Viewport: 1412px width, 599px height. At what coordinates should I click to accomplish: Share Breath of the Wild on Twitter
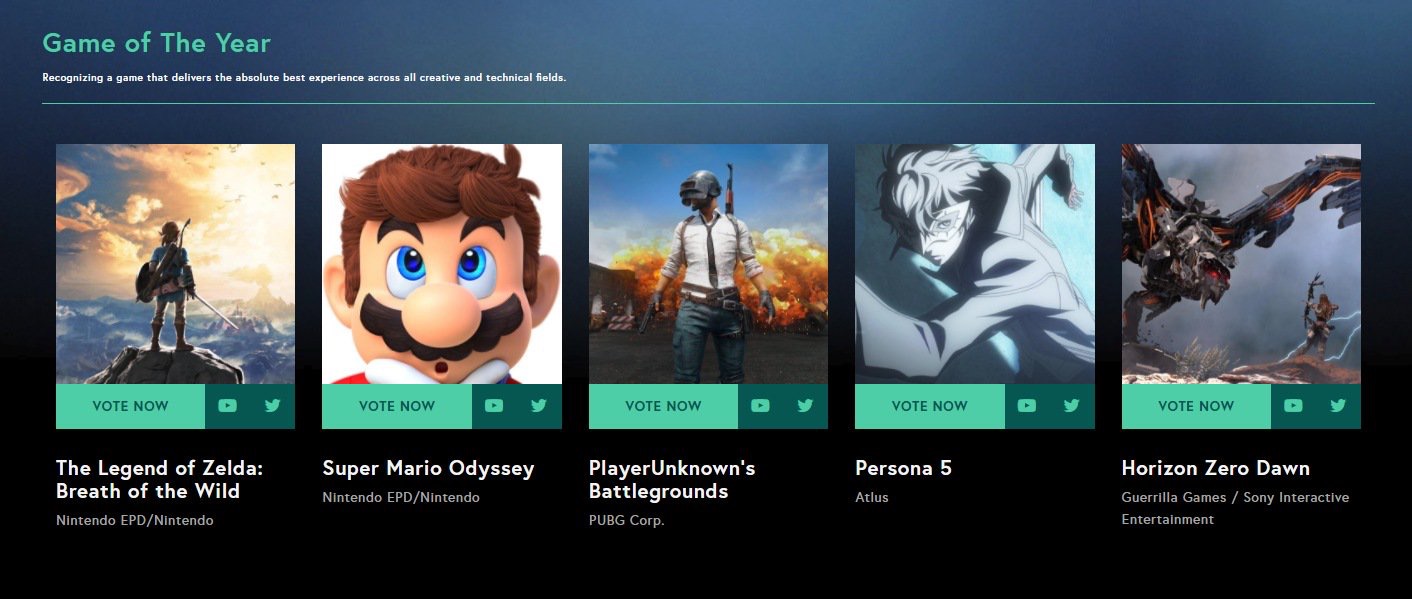[272, 406]
